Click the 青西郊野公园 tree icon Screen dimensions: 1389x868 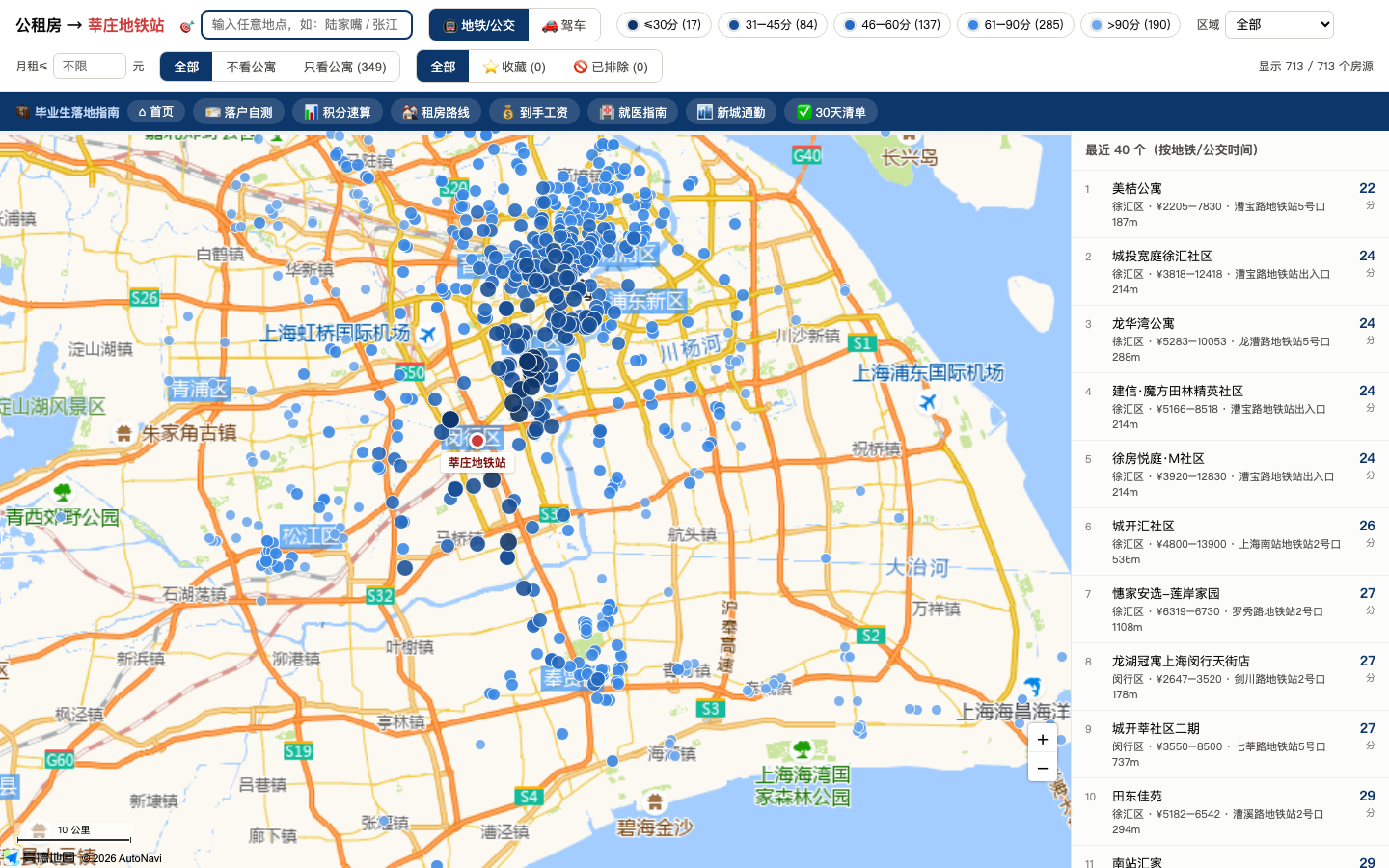(x=63, y=493)
